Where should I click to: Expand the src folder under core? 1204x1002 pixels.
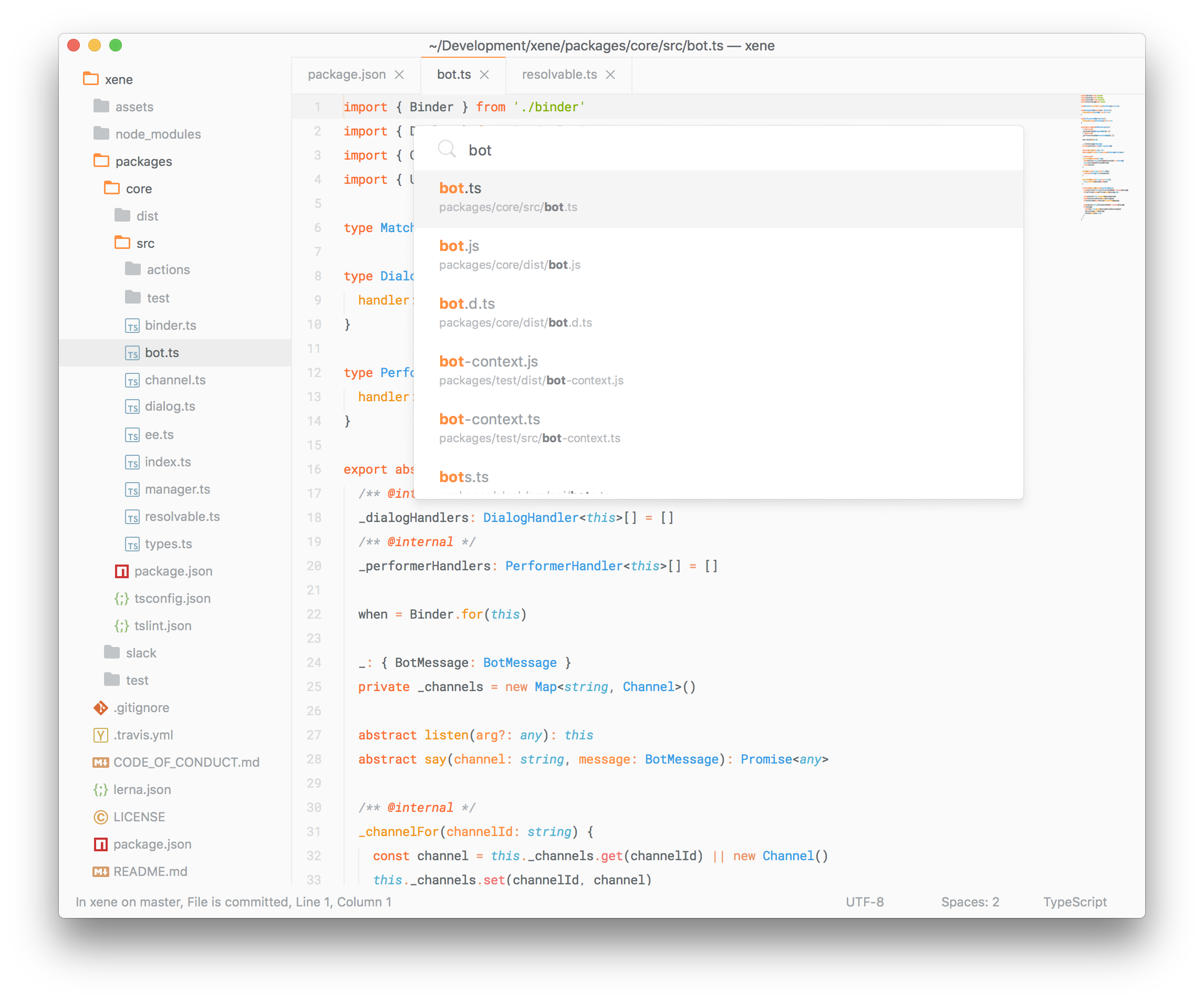(144, 244)
